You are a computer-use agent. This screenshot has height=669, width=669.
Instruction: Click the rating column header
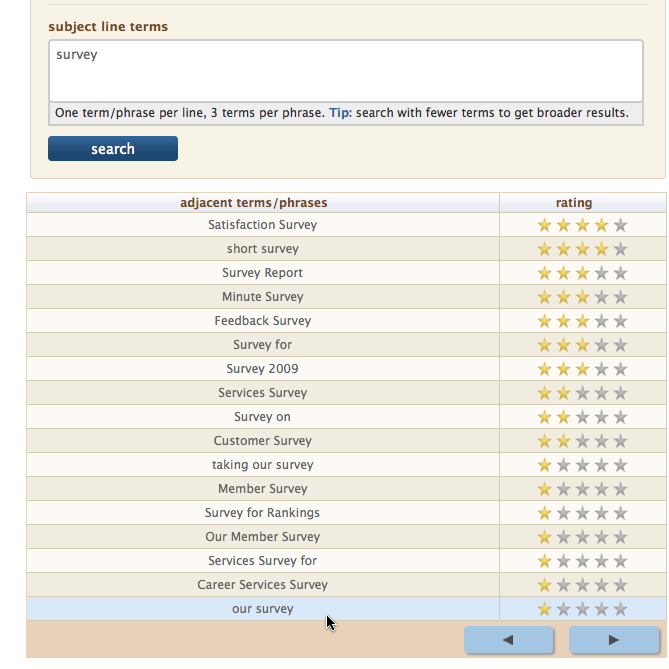tap(574, 203)
